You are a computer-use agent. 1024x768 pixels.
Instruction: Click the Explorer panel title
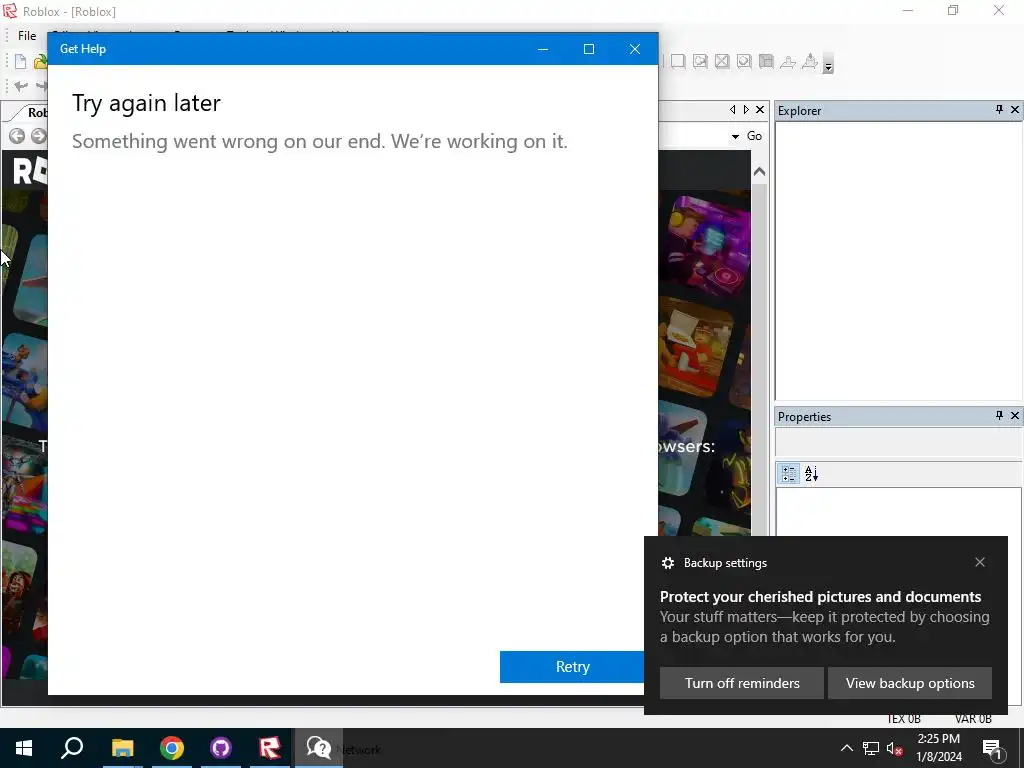point(799,111)
